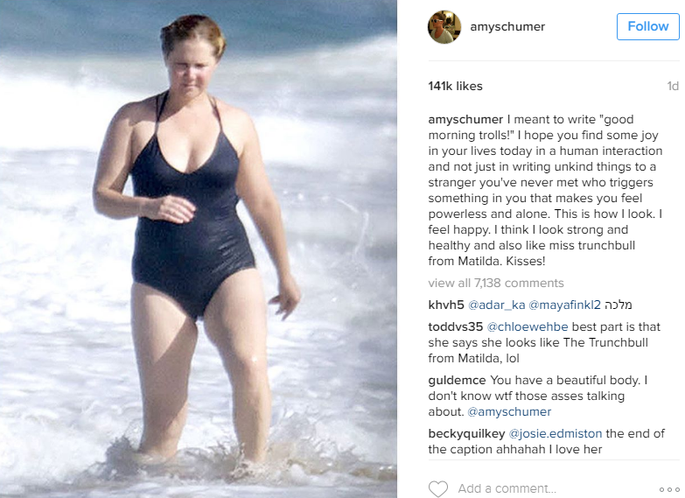Click the beach photo in the post

tap(198, 249)
